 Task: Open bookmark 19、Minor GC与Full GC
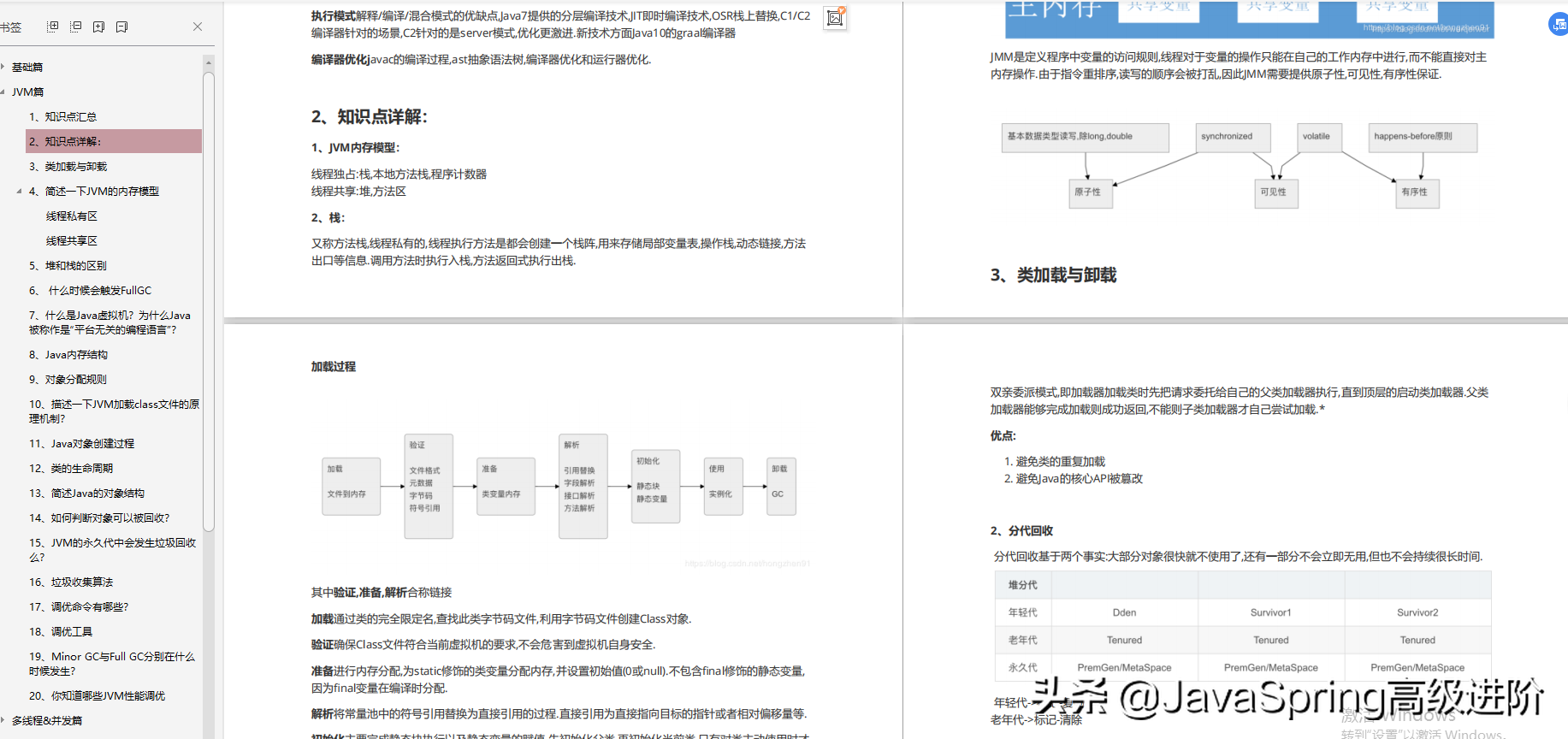pos(112,663)
